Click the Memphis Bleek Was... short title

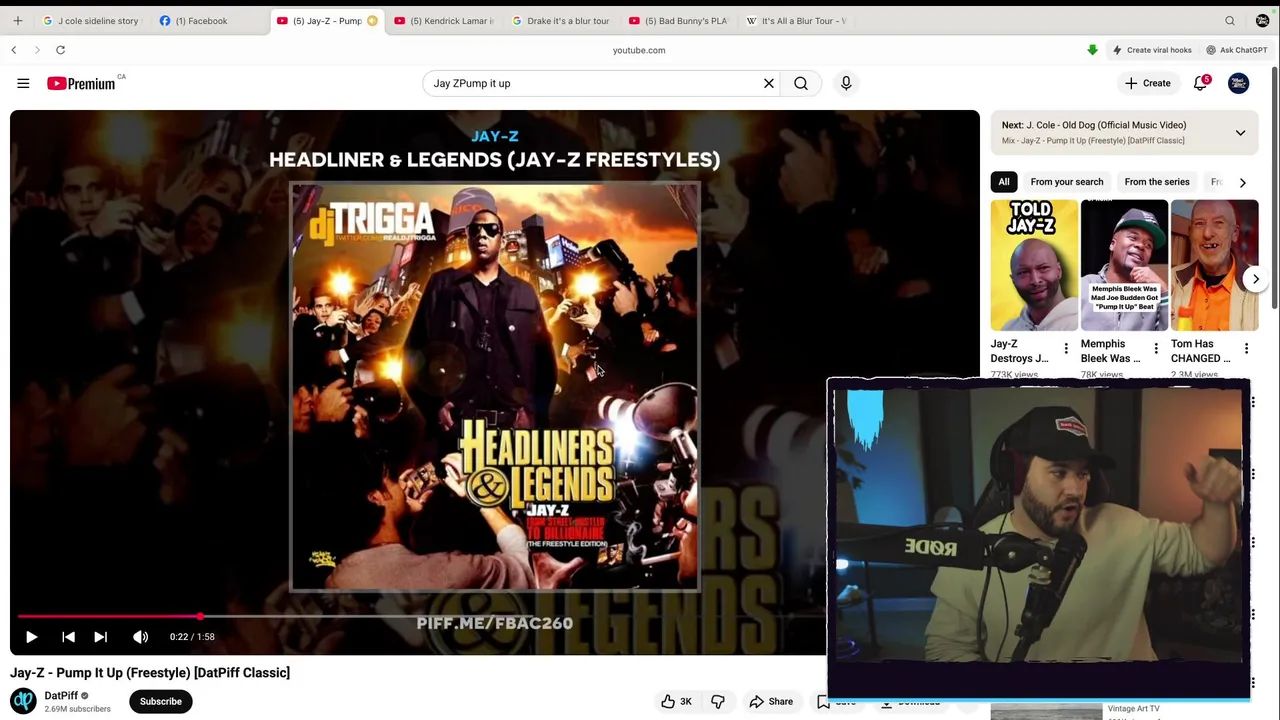(1111, 351)
